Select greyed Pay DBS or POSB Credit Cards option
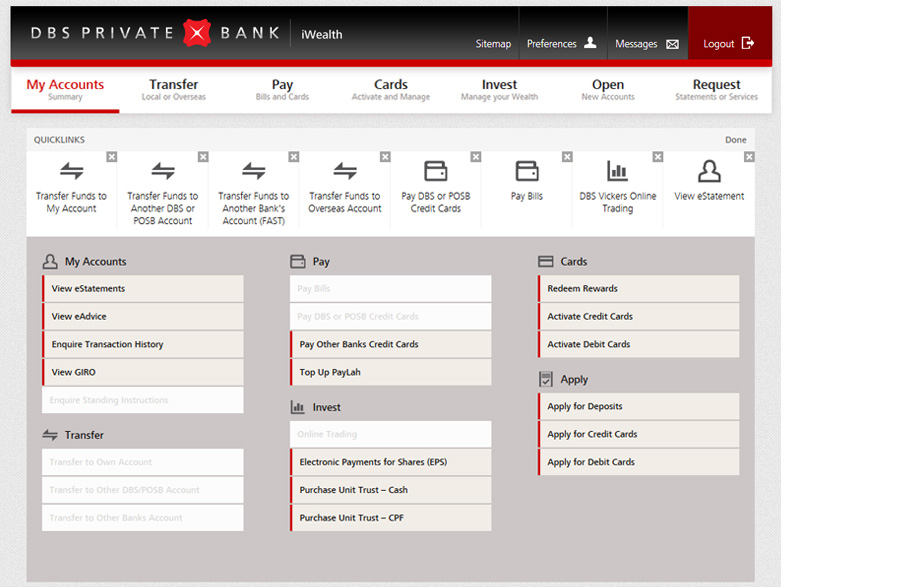The height and width of the screenshot is (587, 910). (391, 316)
